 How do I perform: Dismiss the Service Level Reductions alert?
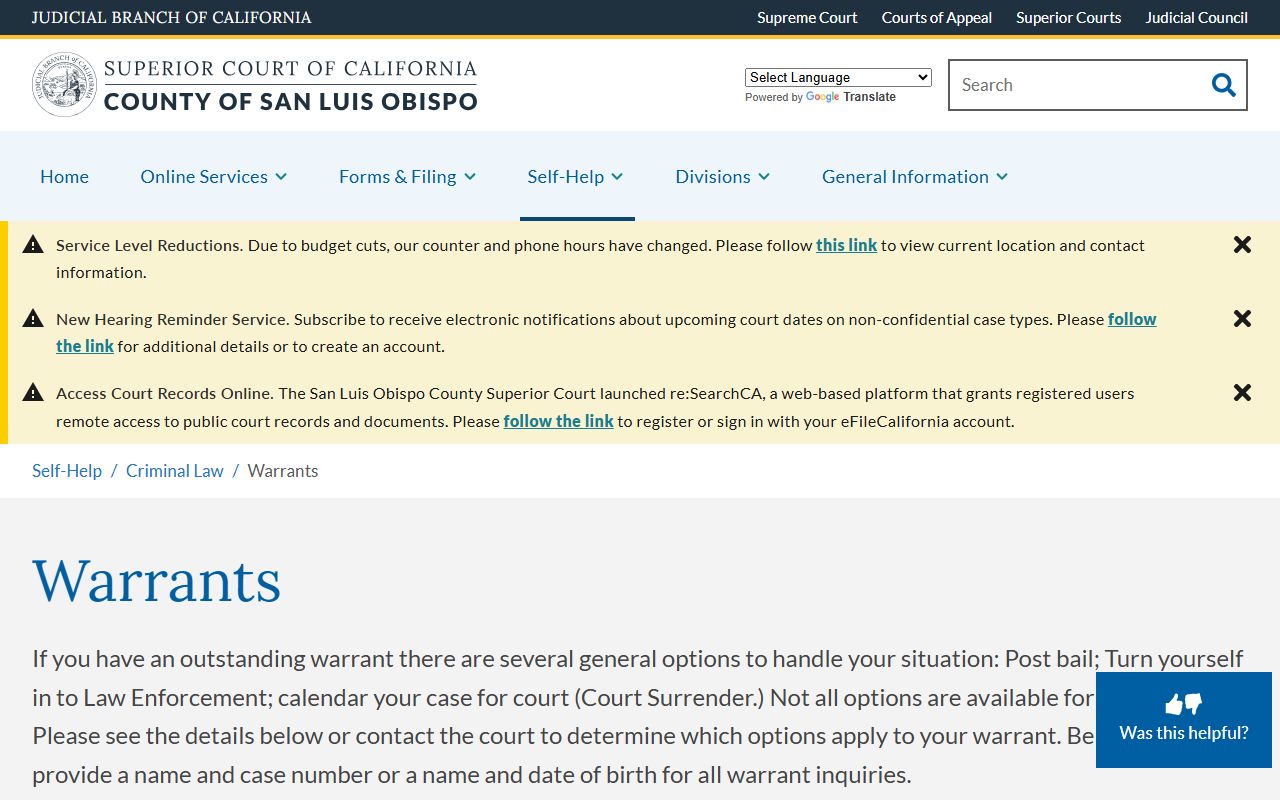coord(1242,245)
